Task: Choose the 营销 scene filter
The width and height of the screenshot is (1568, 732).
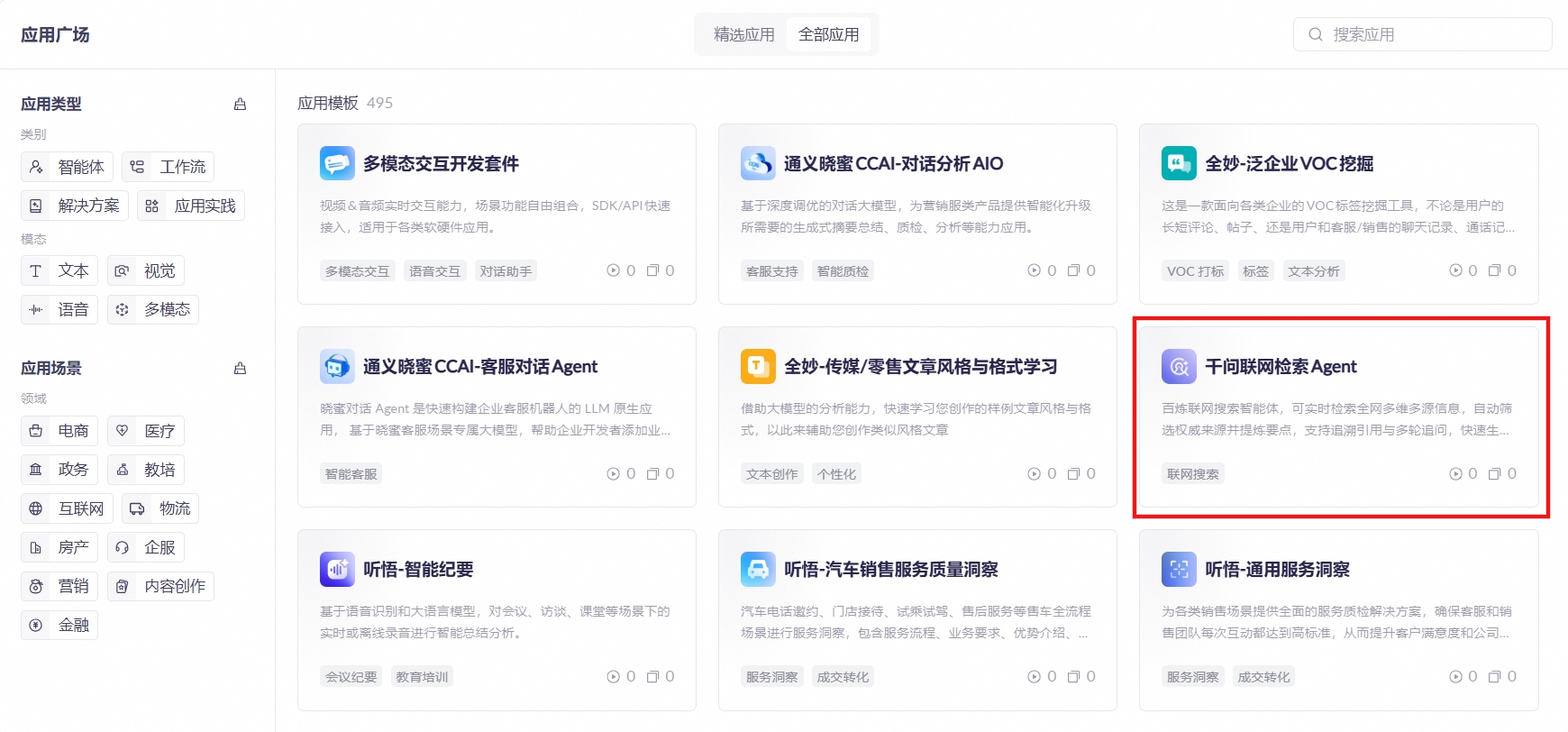Action: point(59,586)
